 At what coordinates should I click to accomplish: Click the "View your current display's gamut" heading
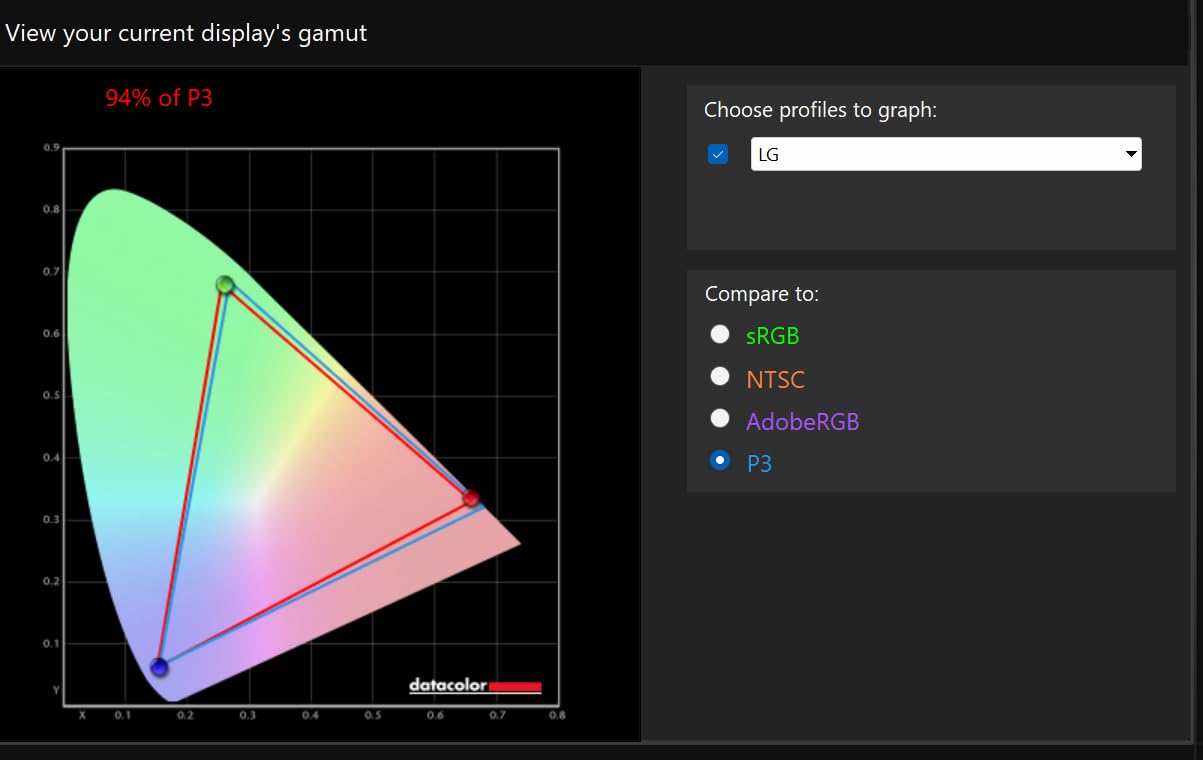(186, 33)
